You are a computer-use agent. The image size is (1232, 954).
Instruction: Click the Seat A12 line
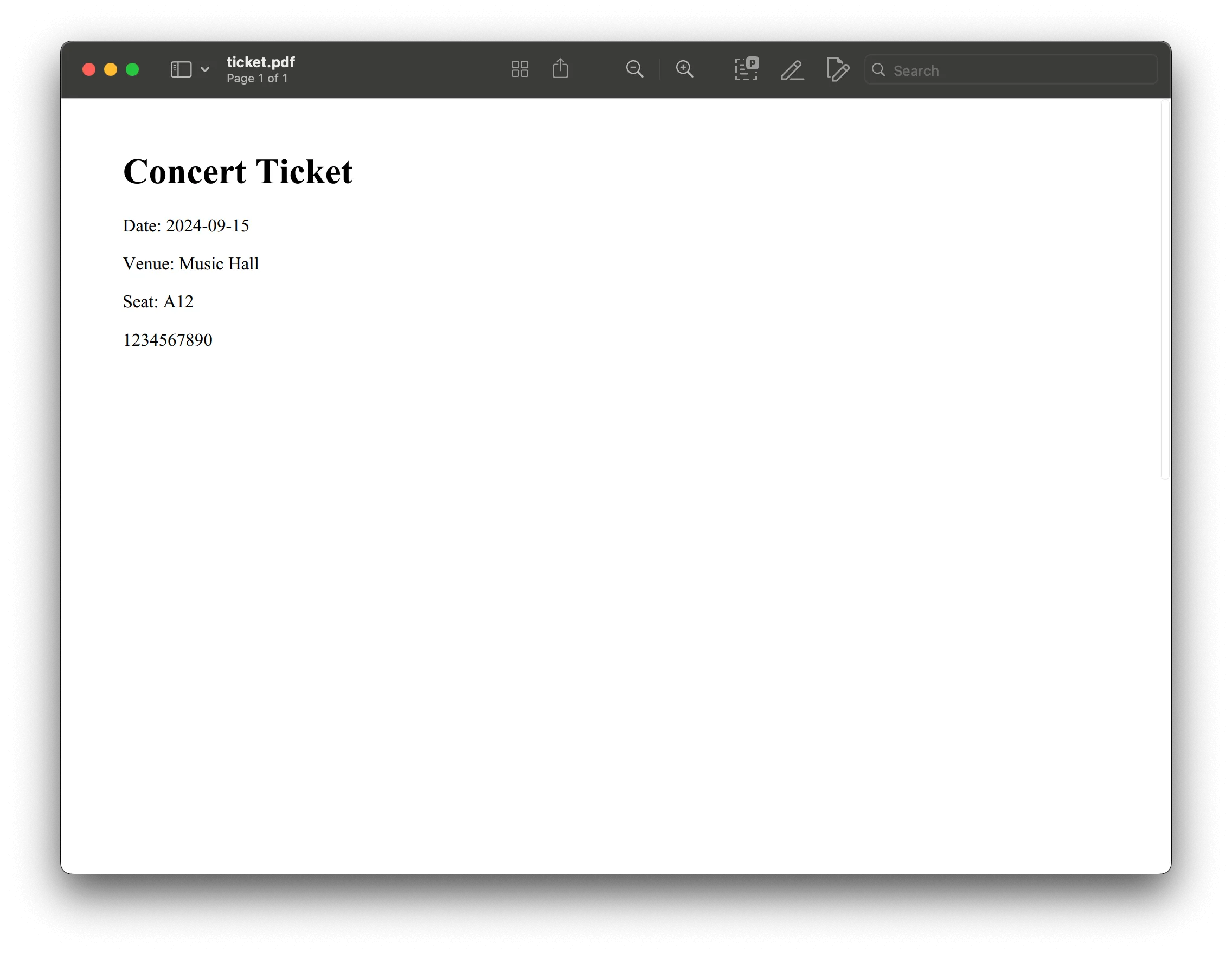(158, 301)
